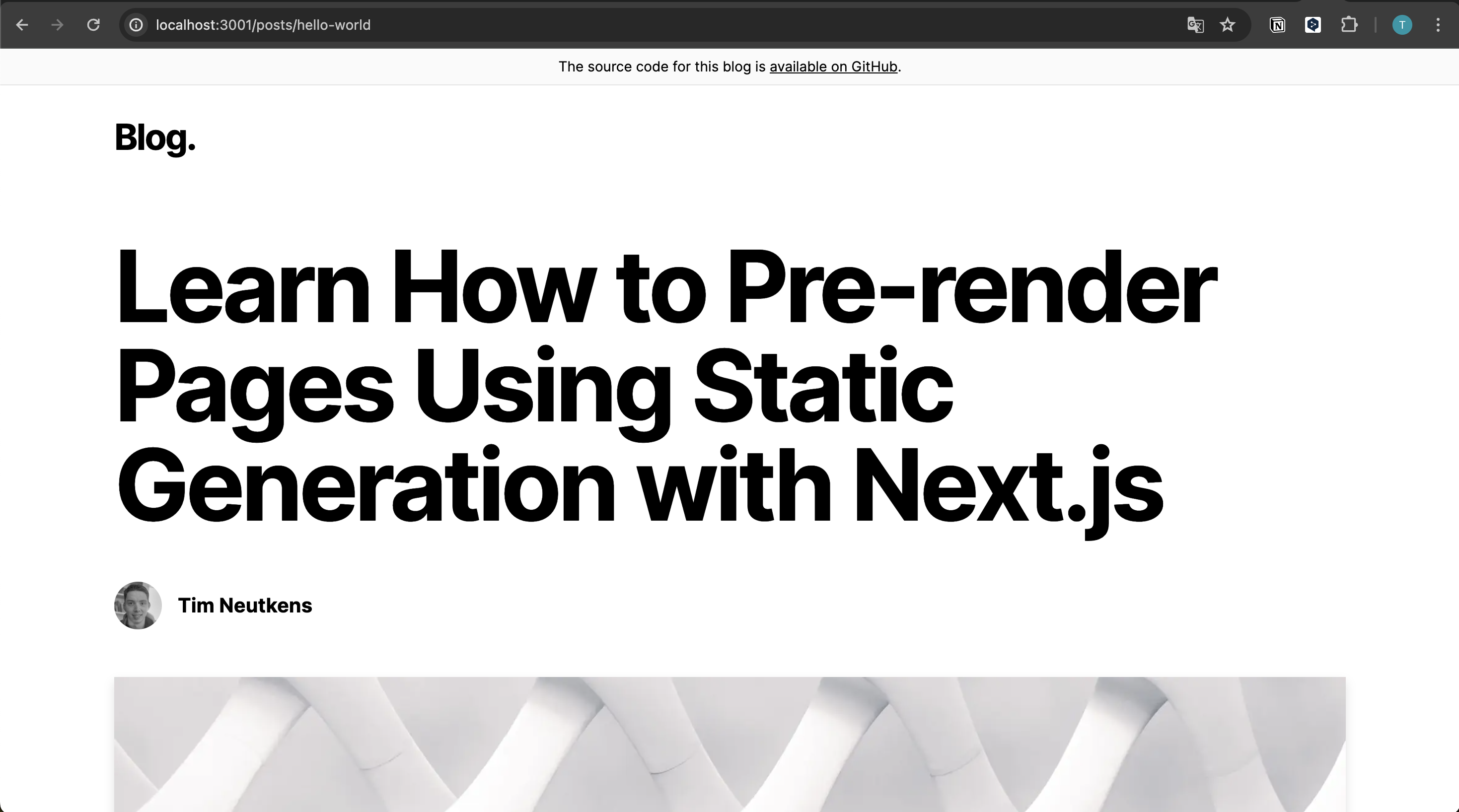Image resolution: width=1459 pixels, height=812 pixels.
Task: Bookmark this page with the star
Action: tap(1228, 25)
